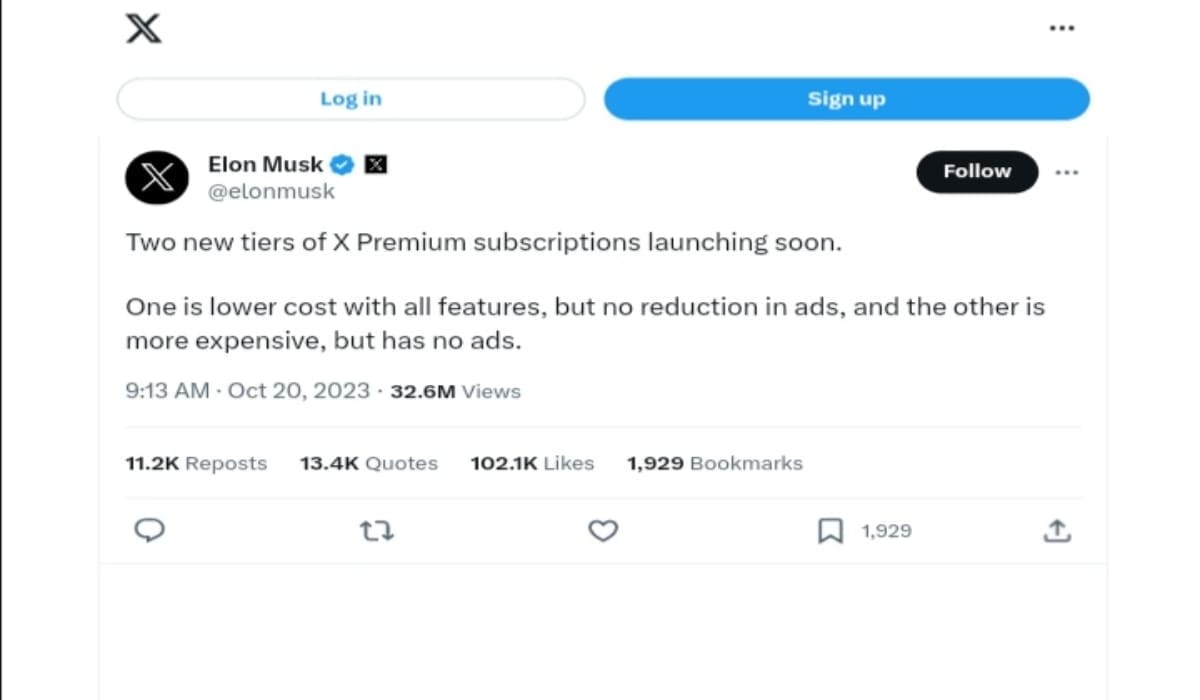Screen dimensions: 1200x700
Task: View the 32.6M Views analytics
Action: [x=455, y=391]
